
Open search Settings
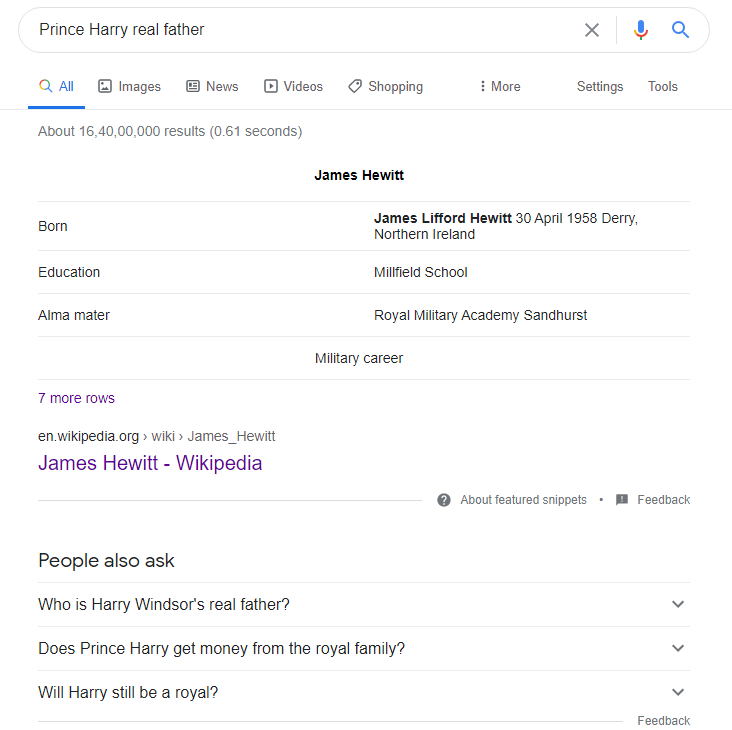(x=600, y=86)
